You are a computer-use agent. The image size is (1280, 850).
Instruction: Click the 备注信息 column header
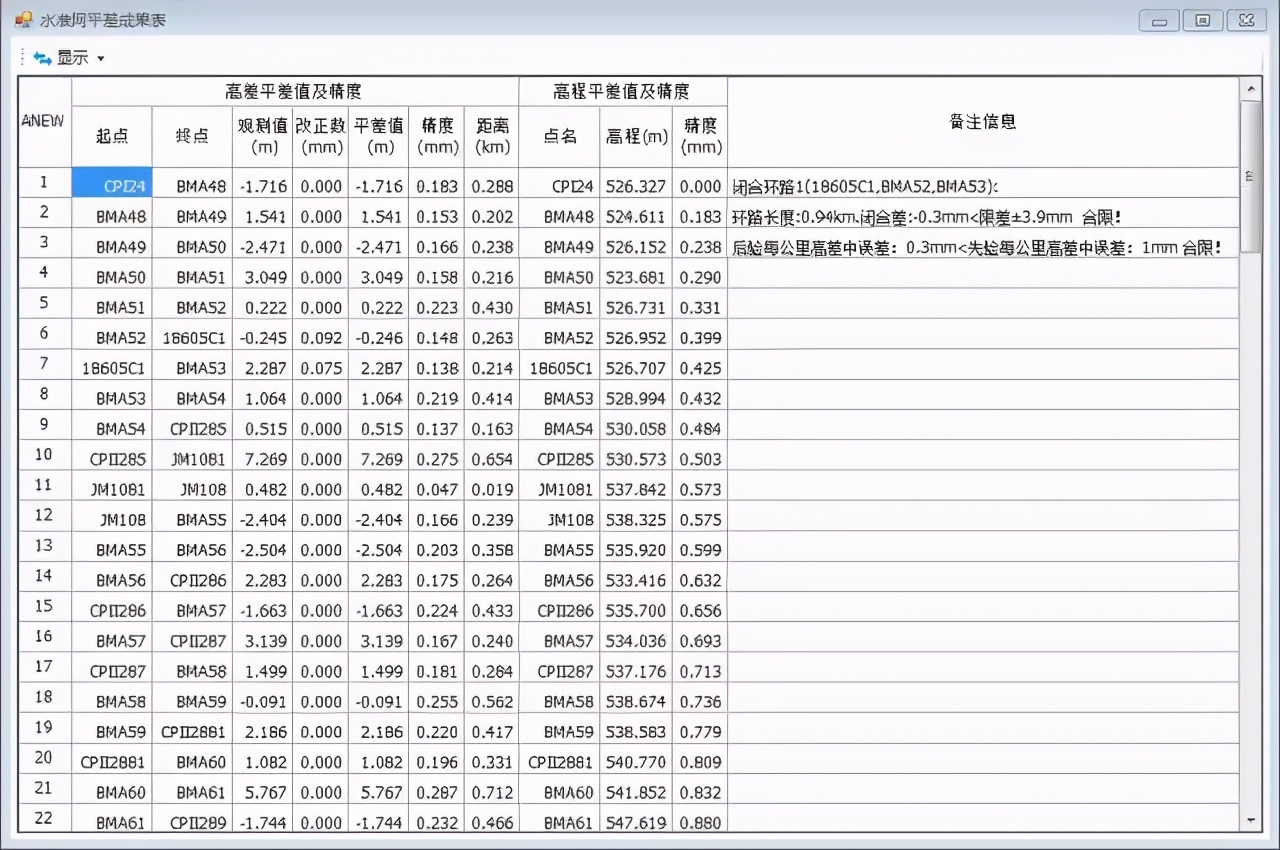click(983, 122)
